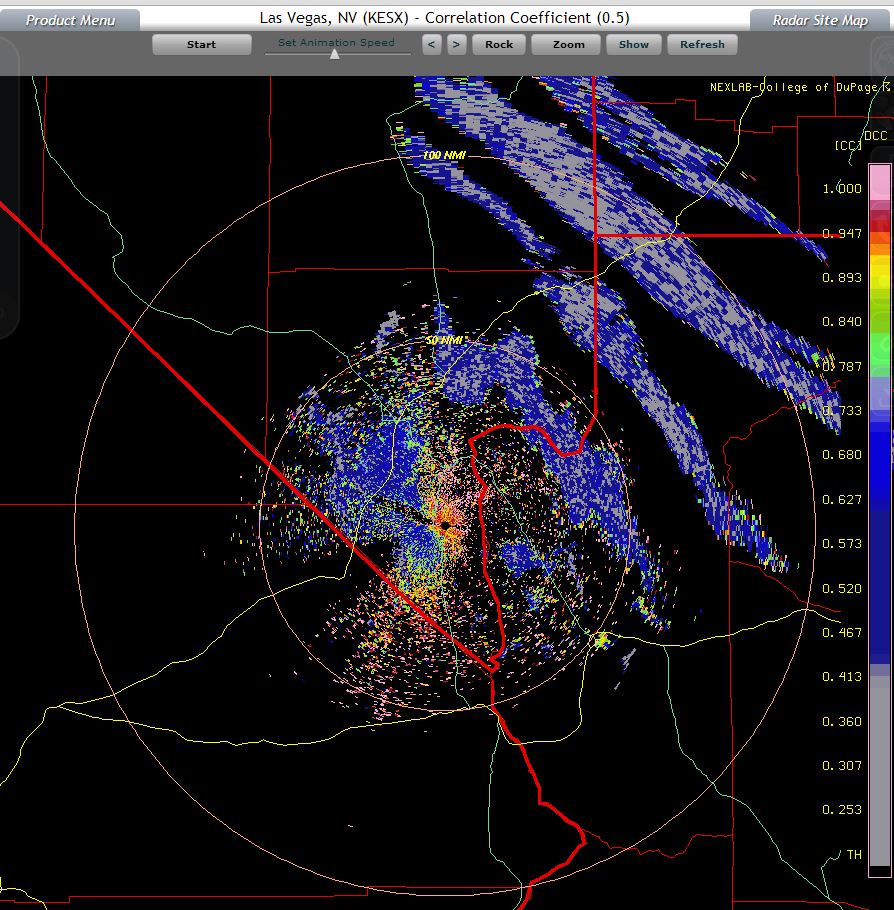Screen dimensions: 894x910
Task: Click the 50 NMI range ring label
Action: click(x=445, y=341)
